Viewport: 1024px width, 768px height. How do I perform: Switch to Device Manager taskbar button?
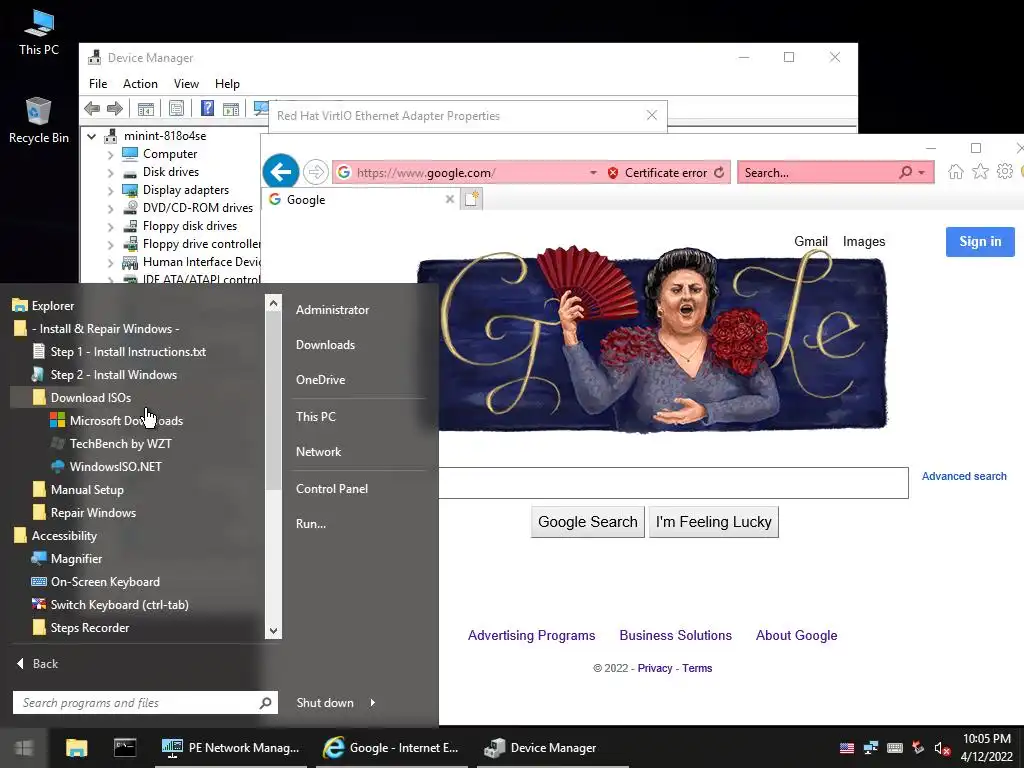point(552,748)
